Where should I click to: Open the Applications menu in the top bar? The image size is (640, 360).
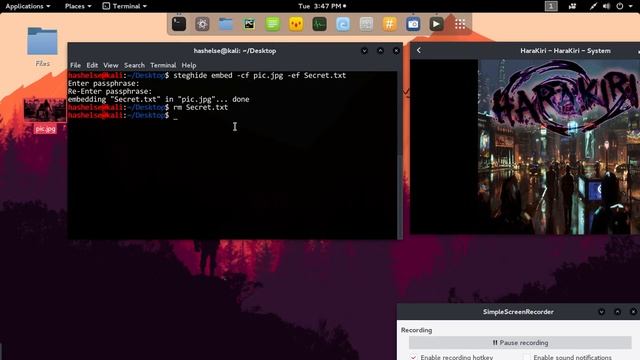(28, 6)
